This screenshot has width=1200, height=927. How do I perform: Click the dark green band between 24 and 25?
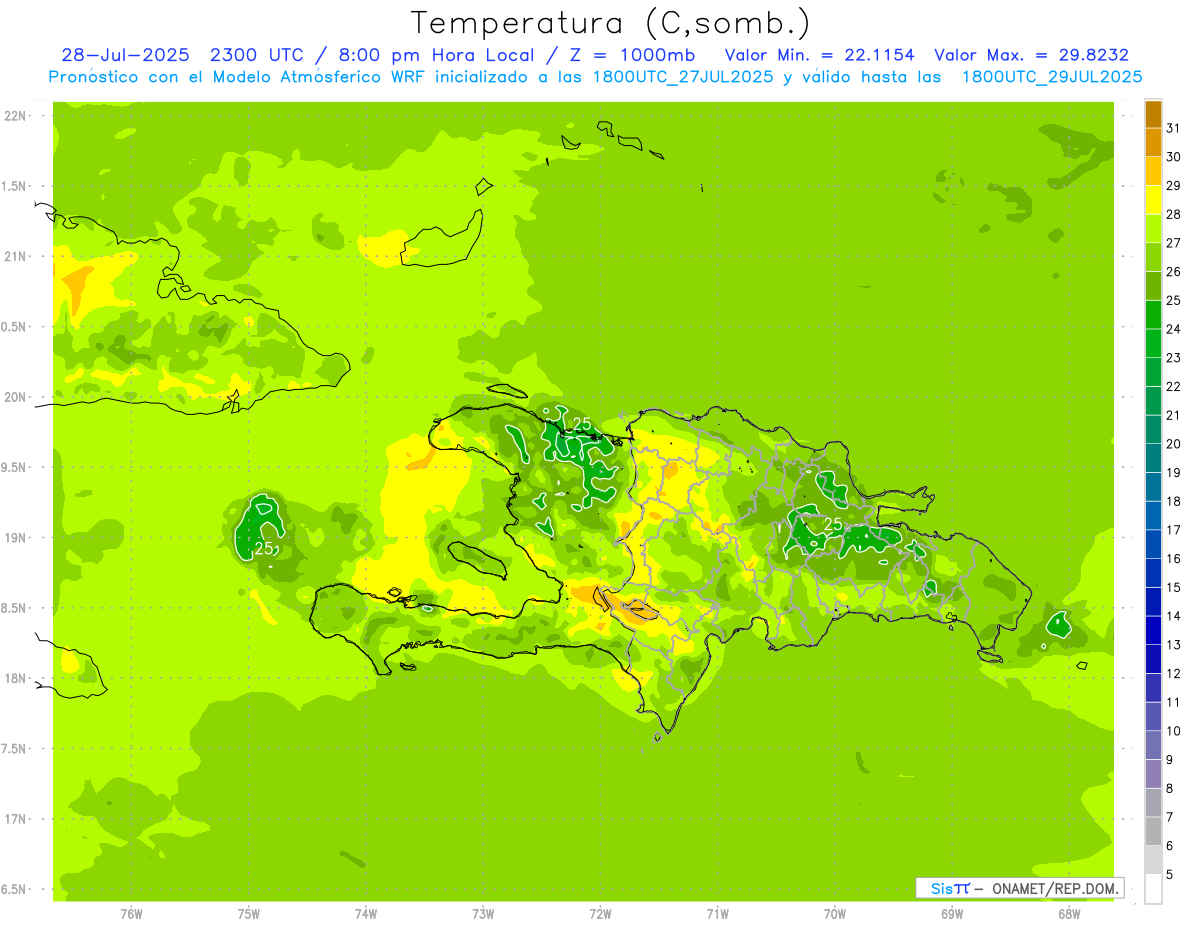point(1153,314)
